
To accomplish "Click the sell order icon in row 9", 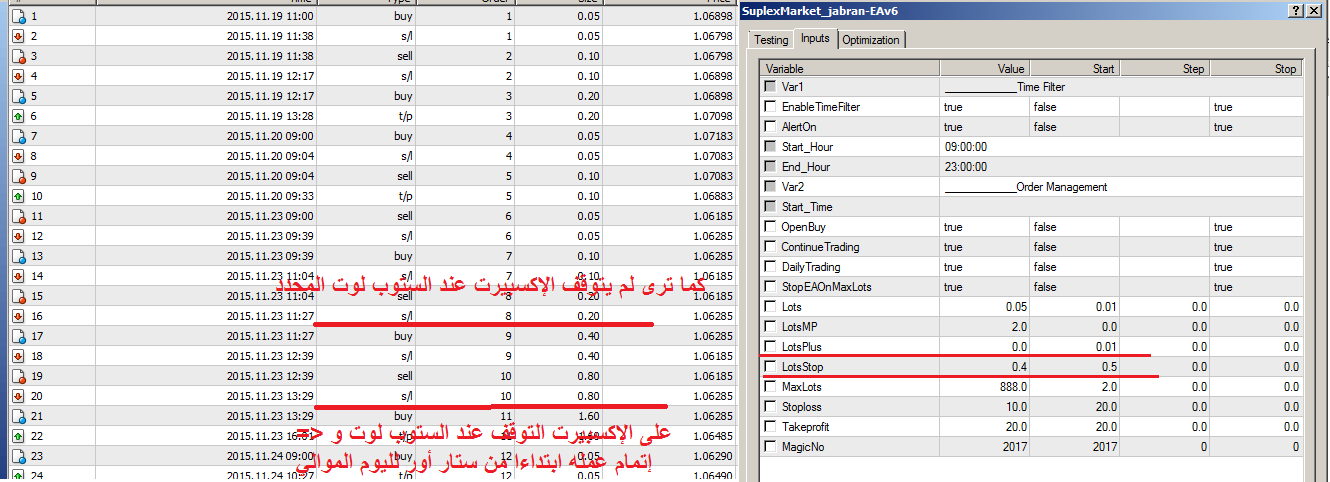I will pos(18,176).
